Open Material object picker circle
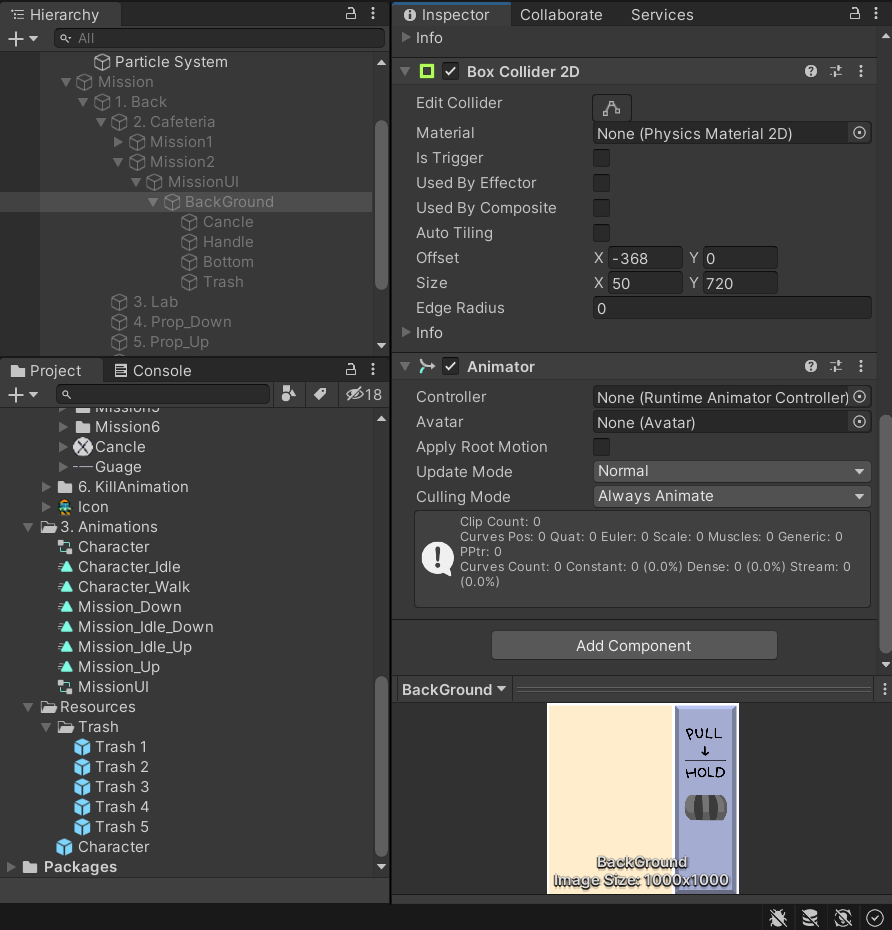This screenshot has height=930, width=892. tap(859, 133)
